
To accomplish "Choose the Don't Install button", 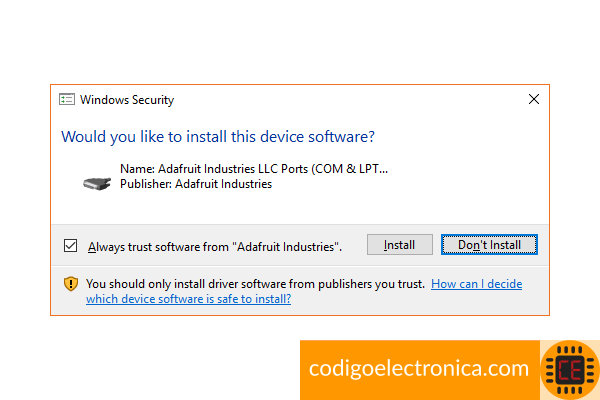I will point(489,245).
